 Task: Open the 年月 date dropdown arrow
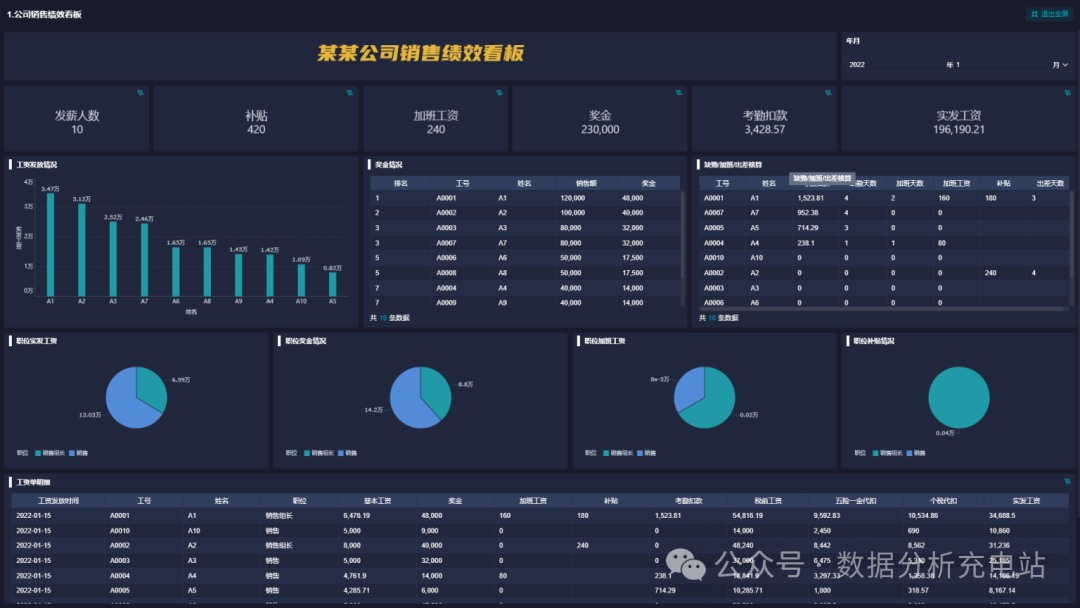pyautogui.click(x=1066, y=65)
